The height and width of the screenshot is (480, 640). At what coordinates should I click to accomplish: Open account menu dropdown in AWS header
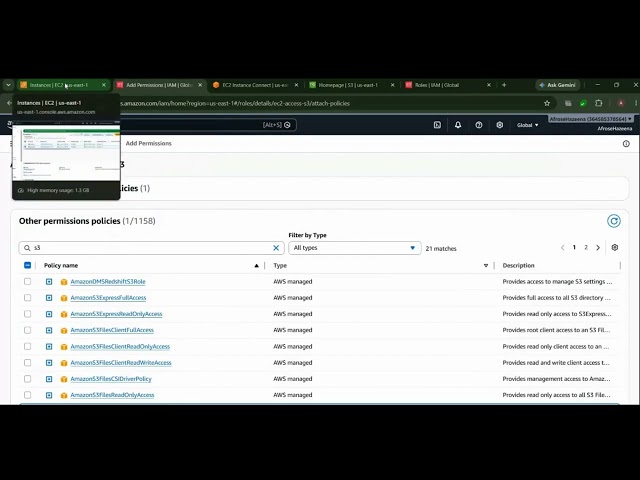(x=591, y=119)
